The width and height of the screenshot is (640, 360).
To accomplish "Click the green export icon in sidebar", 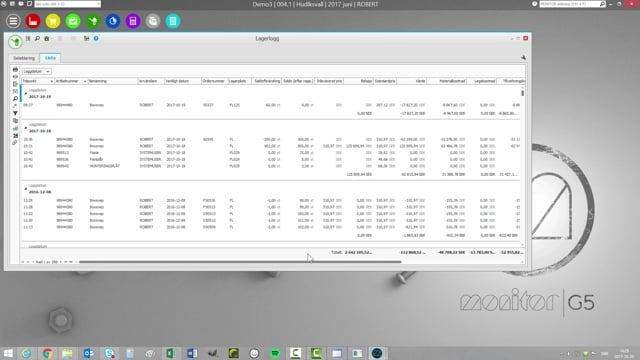I will pyautogui.click(x=15, y=84).
